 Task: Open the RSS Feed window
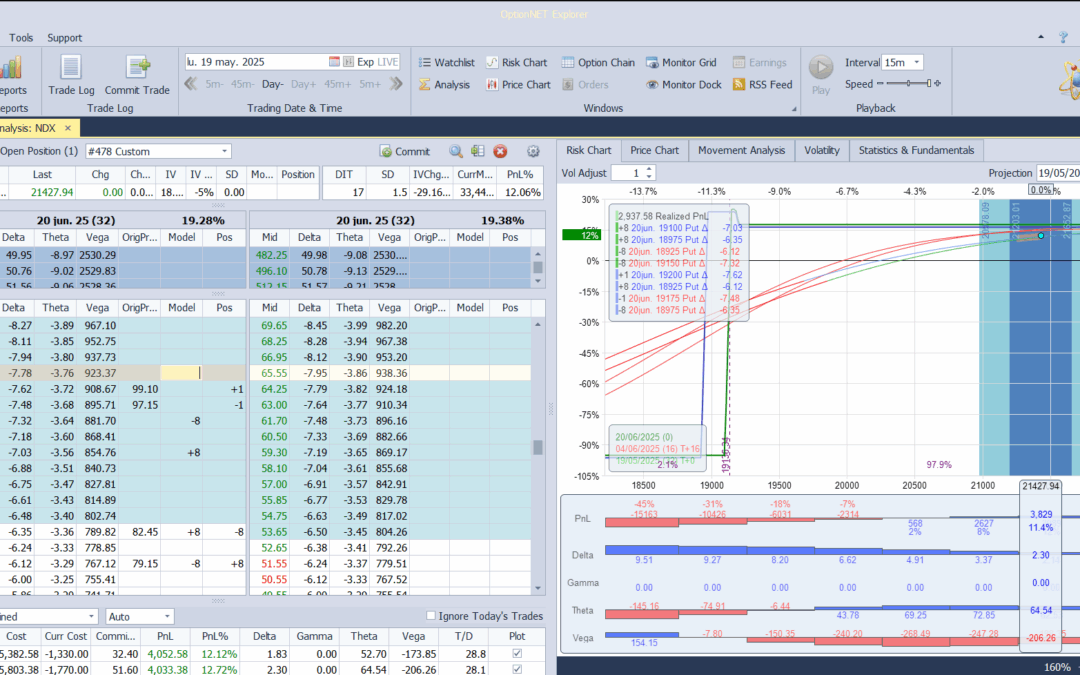(x=762, y=84)
